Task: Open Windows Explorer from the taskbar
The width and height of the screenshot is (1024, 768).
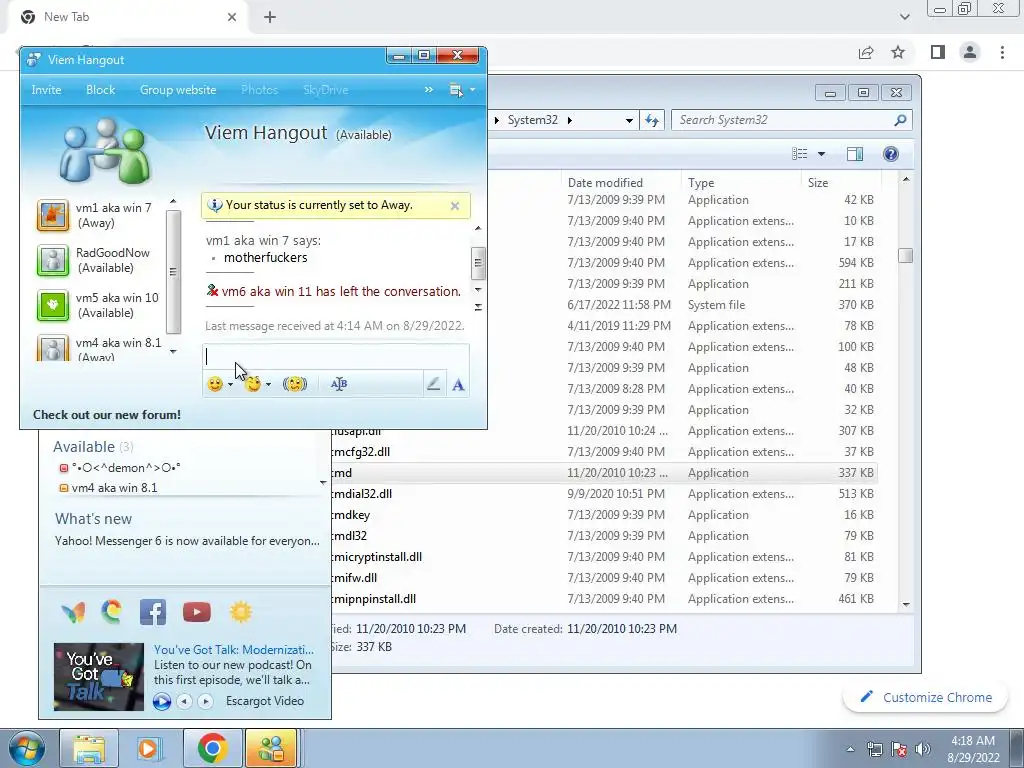Action: (x=89, y=748)
